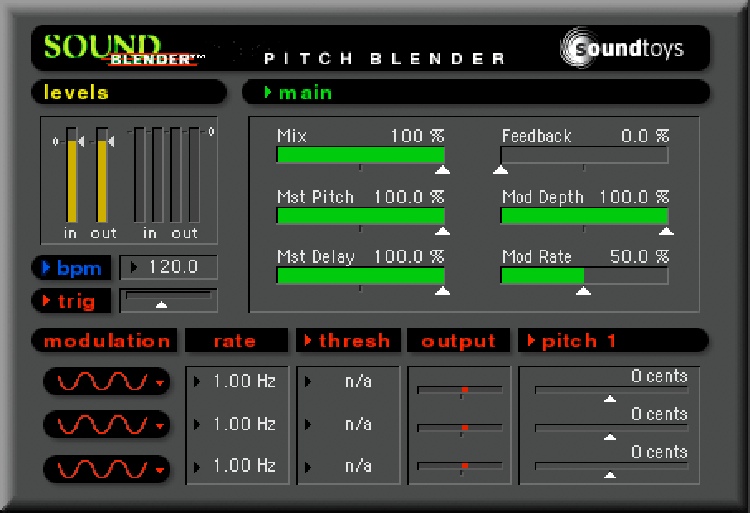Click the third pitch 1 cents slider
The height and width of the screenshot is (513, 750).
tap(611, 468)
